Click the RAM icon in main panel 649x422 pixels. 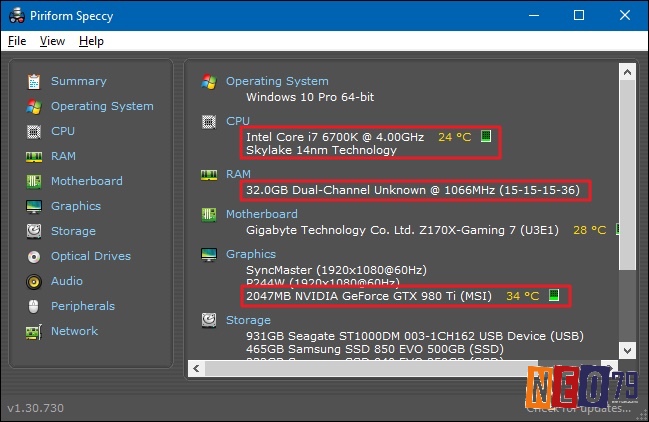click(x=209, y=175)
